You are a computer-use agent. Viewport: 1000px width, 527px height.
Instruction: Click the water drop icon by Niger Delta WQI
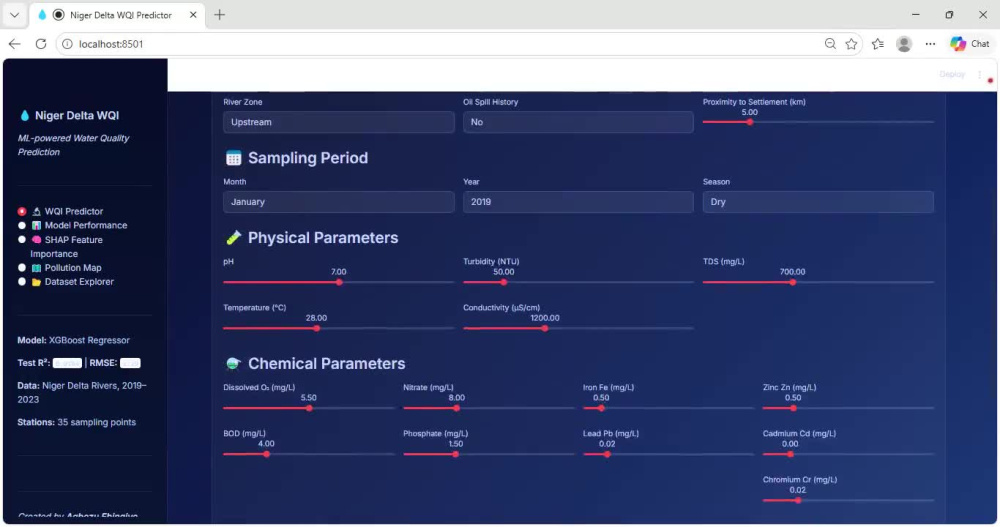(x=24, y=115)
